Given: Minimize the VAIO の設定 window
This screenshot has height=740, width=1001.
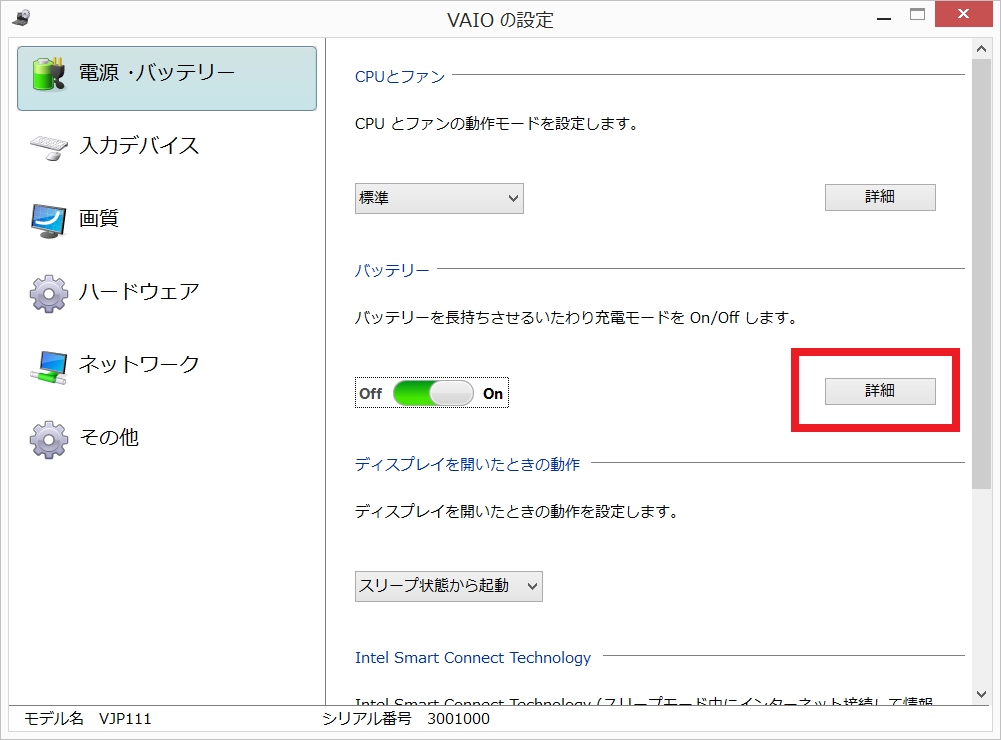Looking at the screenshot, I should 884,18.
